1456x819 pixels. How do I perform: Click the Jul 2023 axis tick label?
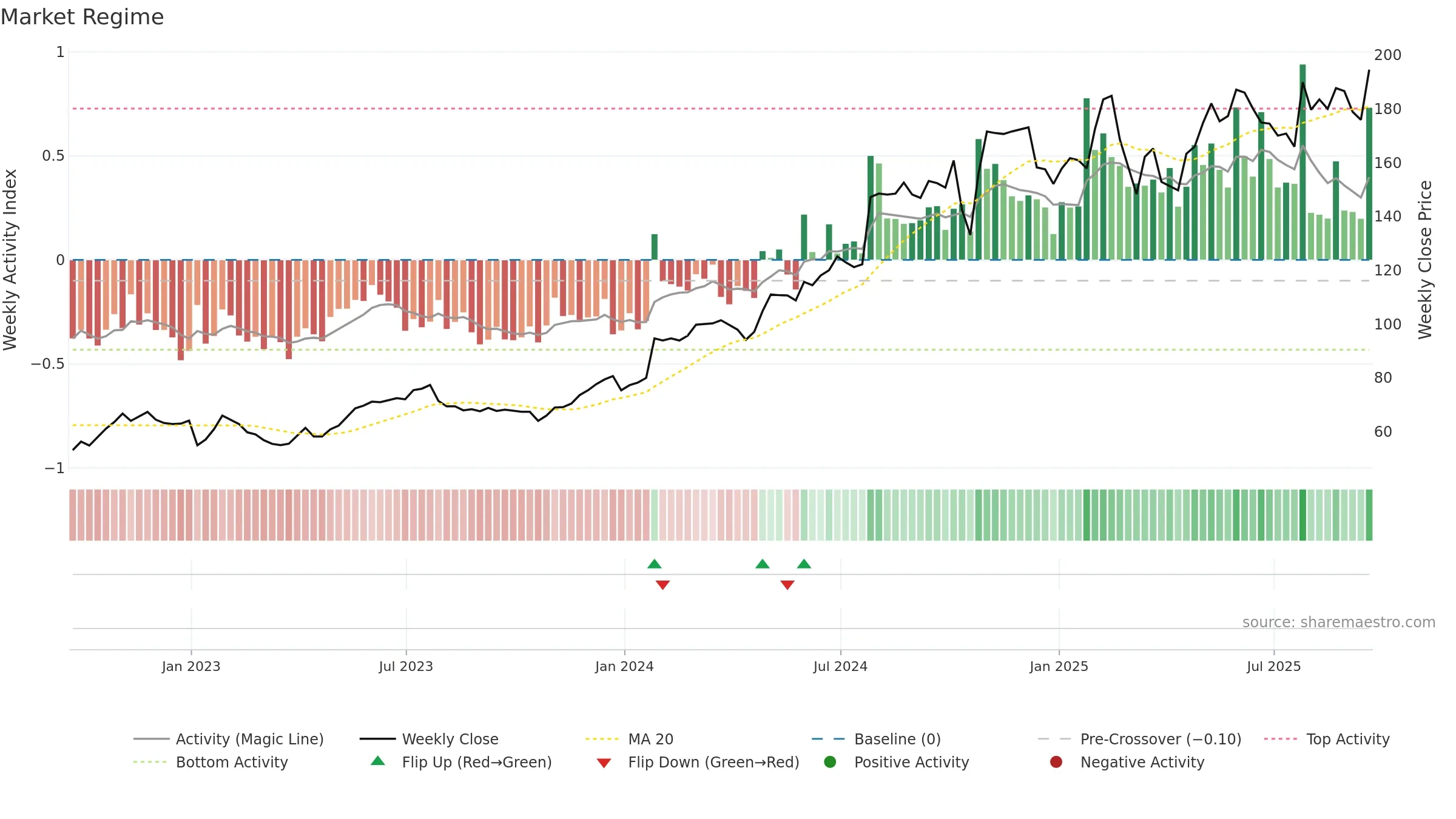(406, 667)
